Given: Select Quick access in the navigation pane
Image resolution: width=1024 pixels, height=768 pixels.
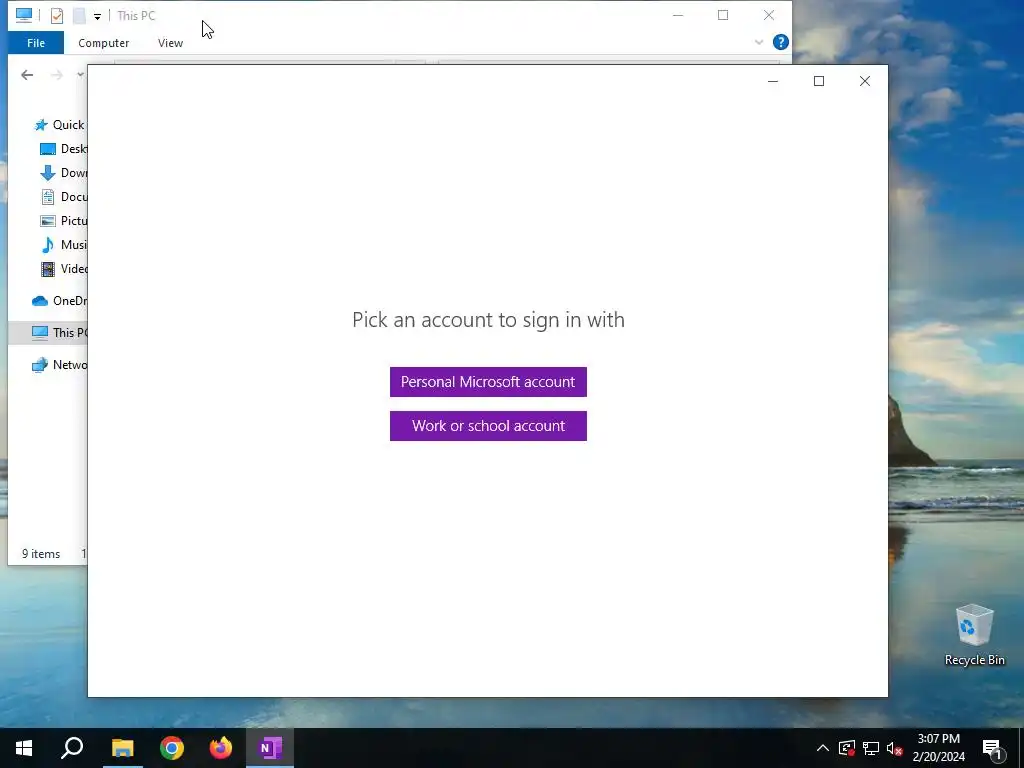Looking at the screenshot, I should (60, 125).
